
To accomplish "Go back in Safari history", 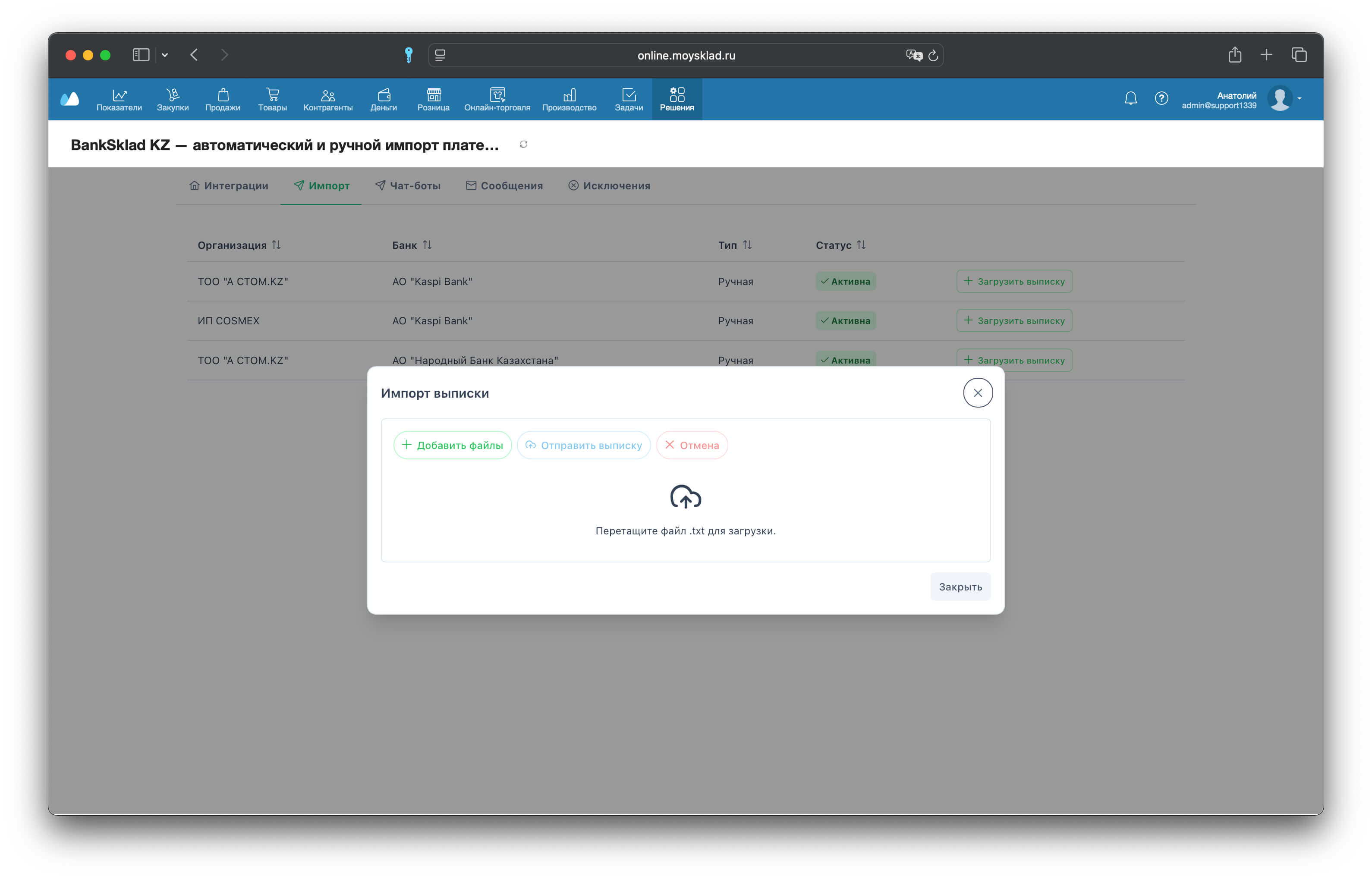I will pyautogui.click(x=194, y=55).
